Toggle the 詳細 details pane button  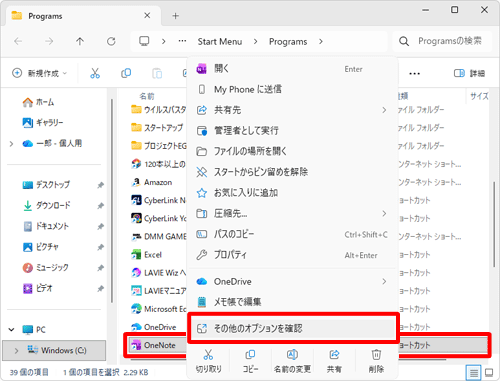(x=469, y=73)
